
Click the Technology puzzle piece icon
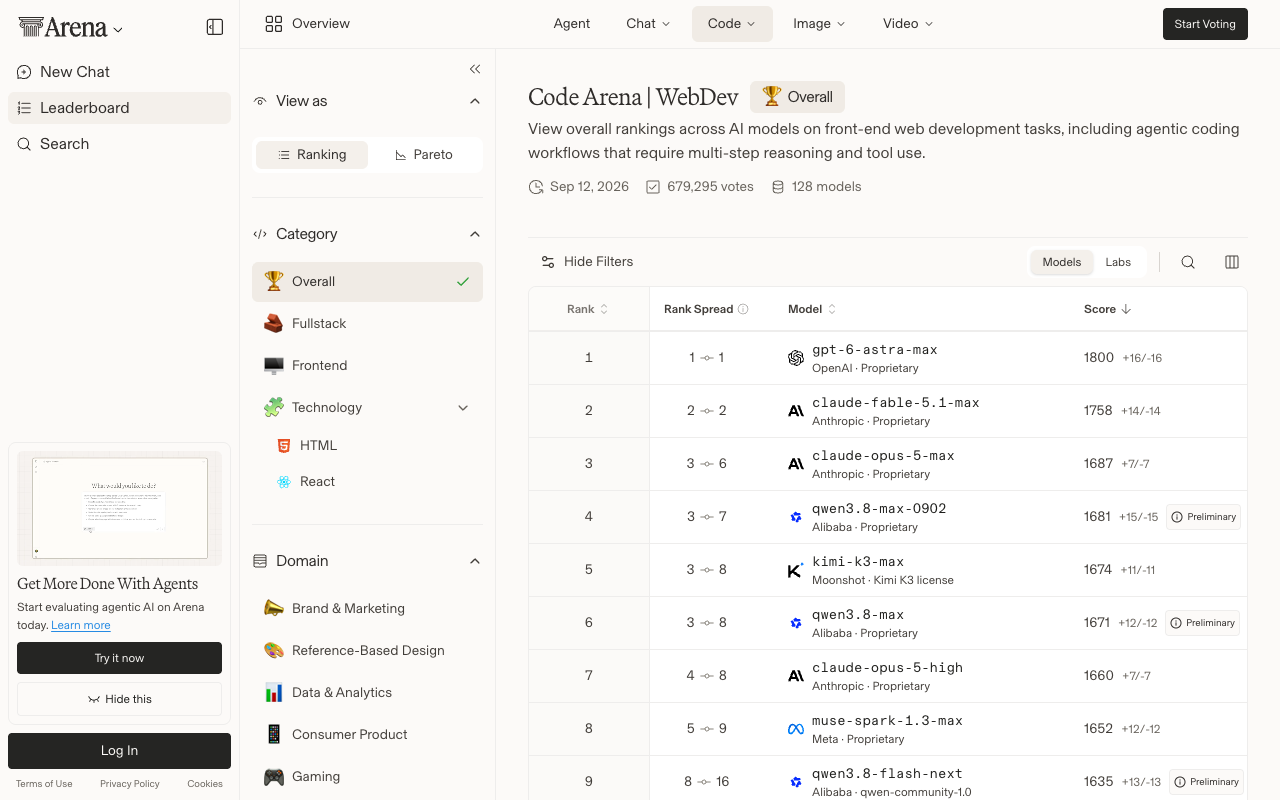274,407
